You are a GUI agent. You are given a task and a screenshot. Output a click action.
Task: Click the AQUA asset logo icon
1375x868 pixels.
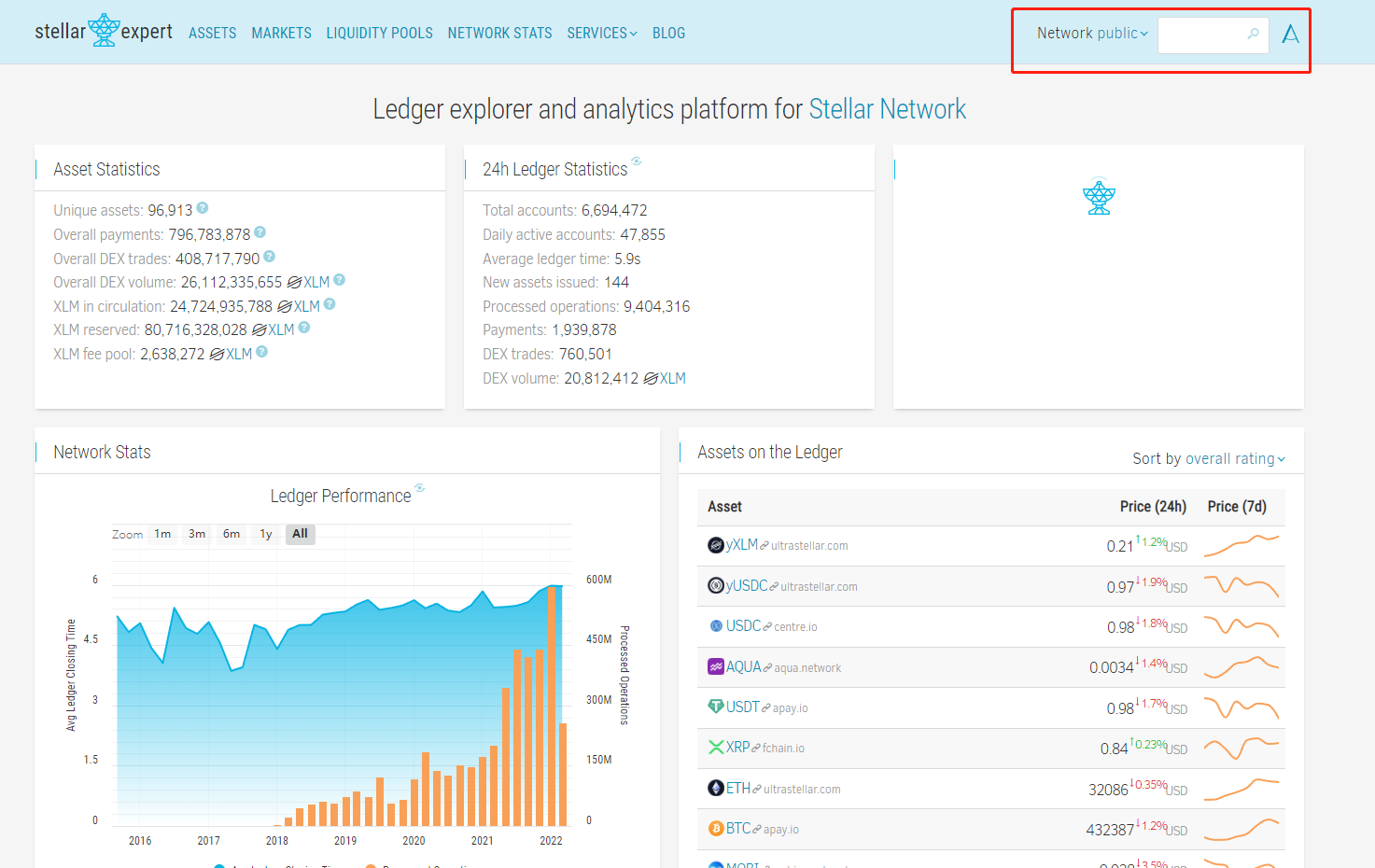click(716, 667)
